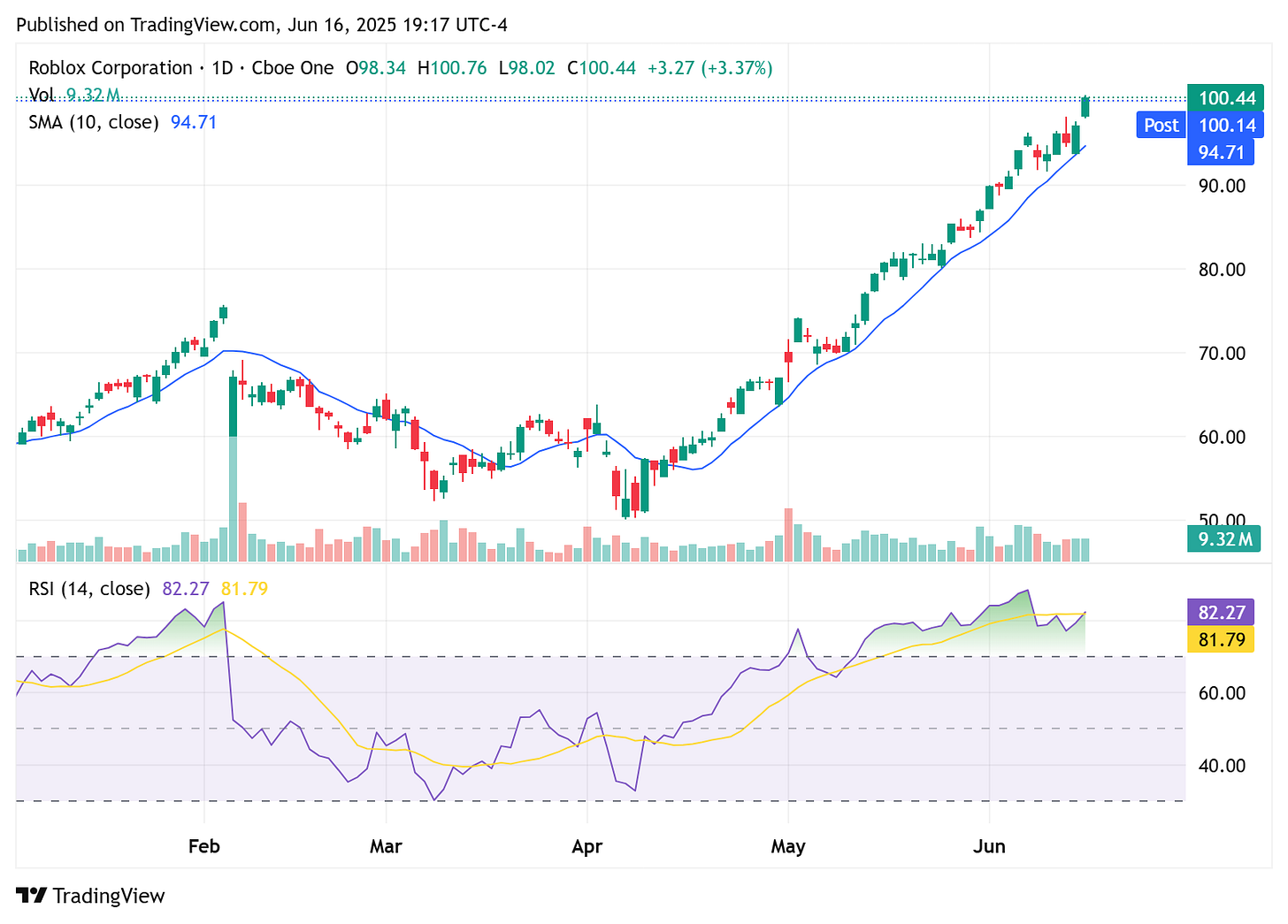Toggle visibility of the Vol indicator

click(40, 95)
